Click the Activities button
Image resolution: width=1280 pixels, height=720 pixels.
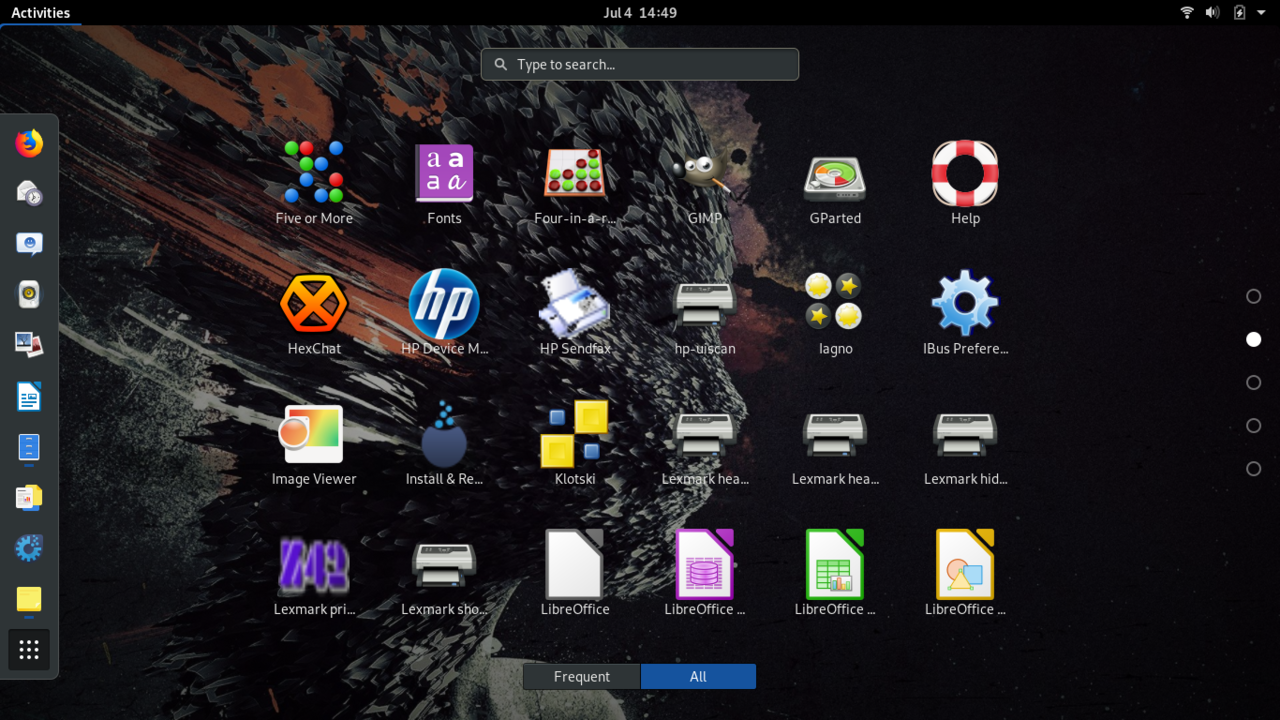pos(41,13)
